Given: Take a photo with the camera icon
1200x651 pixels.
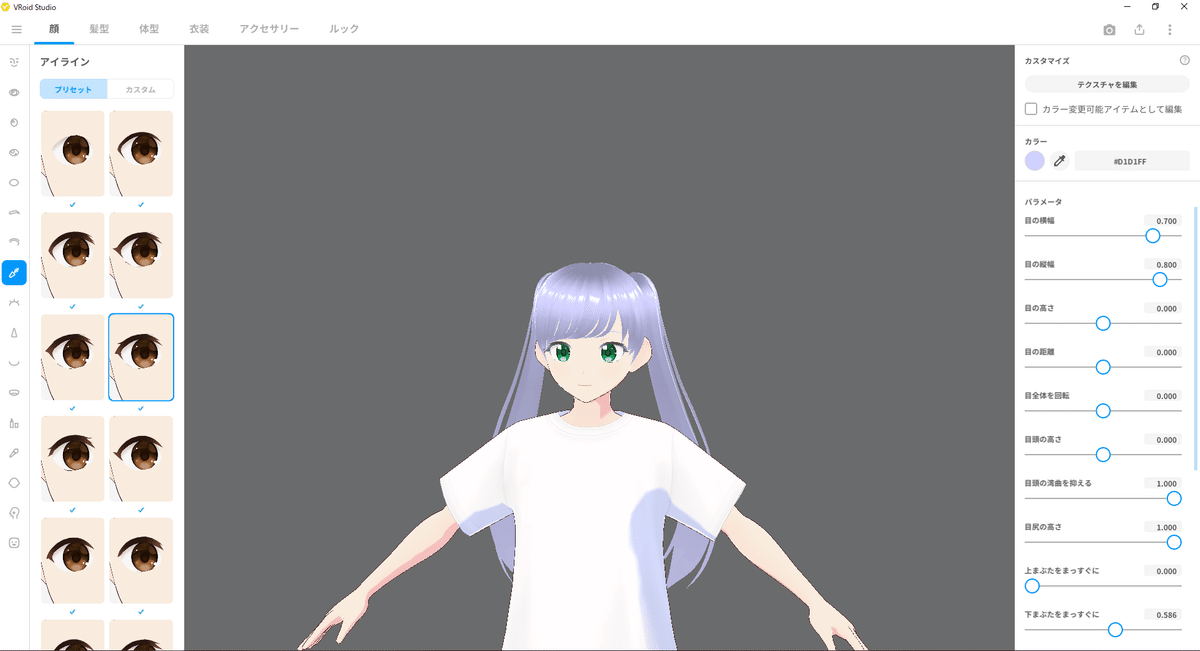Looking at the screenshot, I should point(1109,30).
